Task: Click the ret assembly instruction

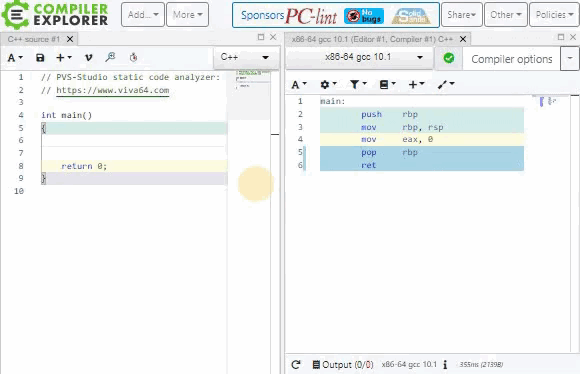Action: (368, 165)
